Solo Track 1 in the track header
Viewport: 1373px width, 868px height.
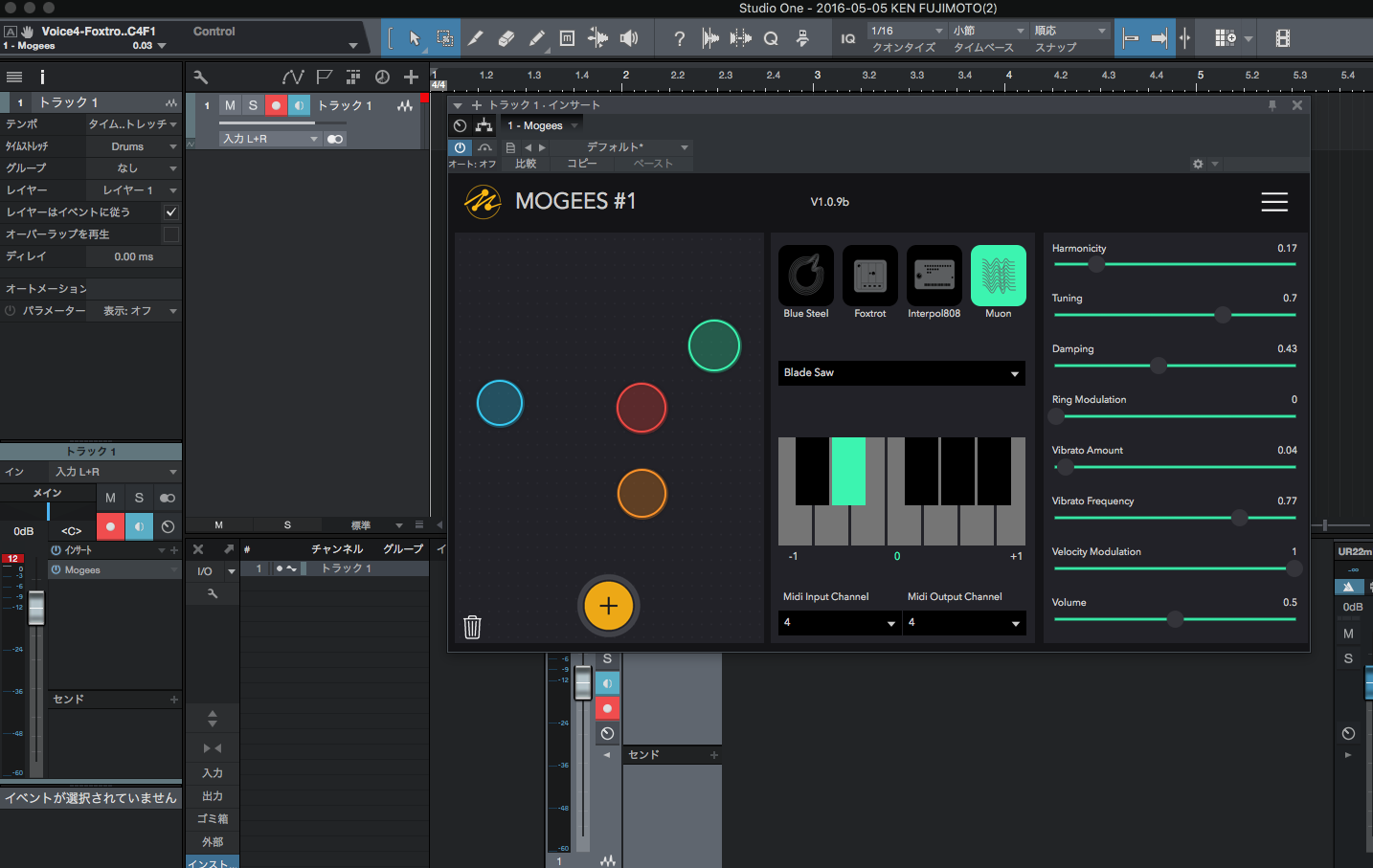253,105
